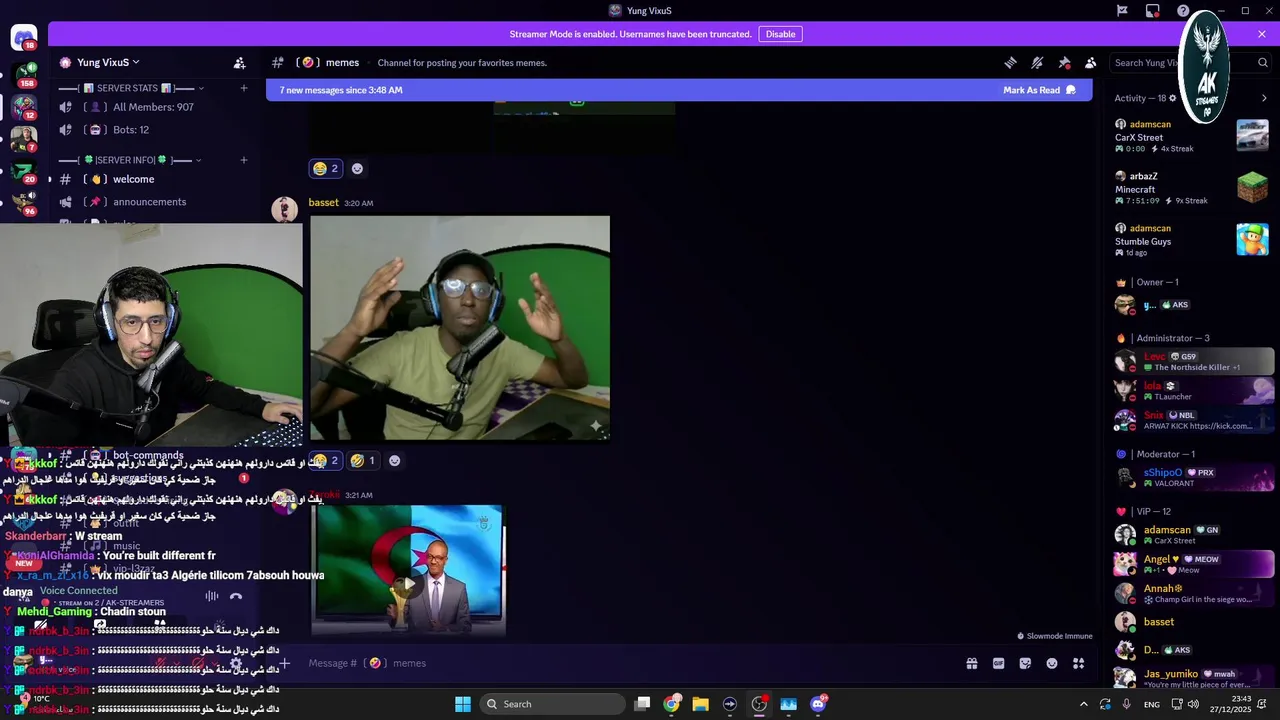Open the inbox icon in title bar
This screenshot has width=1280, height=720.
pos(1153,11)
